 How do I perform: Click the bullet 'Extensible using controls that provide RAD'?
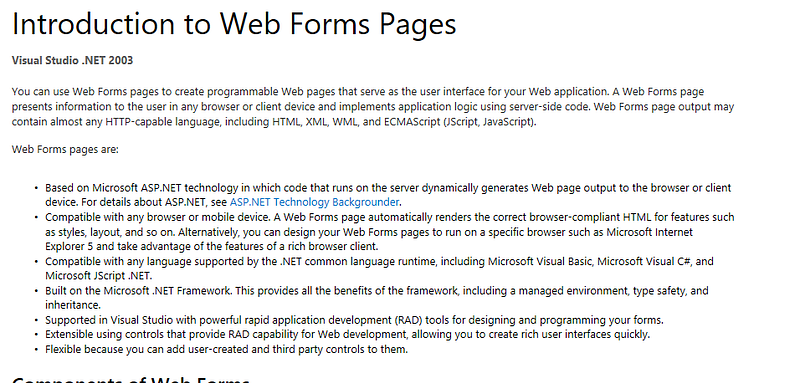pyautogui.click(x=347, y=335)
